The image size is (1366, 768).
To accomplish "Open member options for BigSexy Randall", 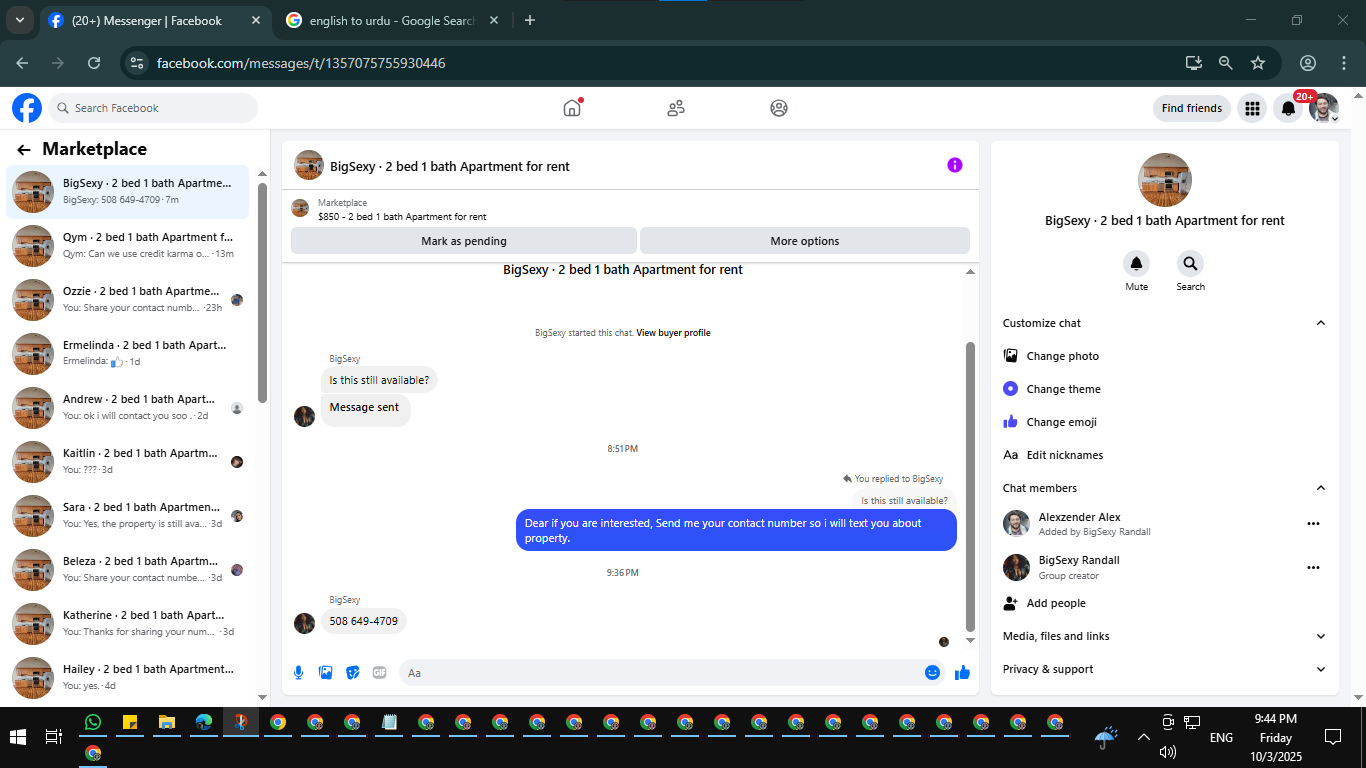I will [x=1313, y=567].
